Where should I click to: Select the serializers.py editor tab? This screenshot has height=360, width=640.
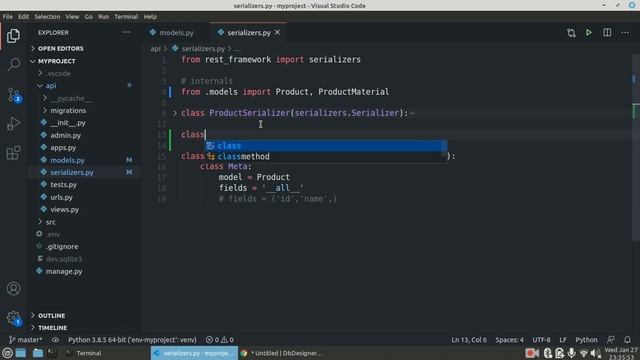tap(248, 33)
